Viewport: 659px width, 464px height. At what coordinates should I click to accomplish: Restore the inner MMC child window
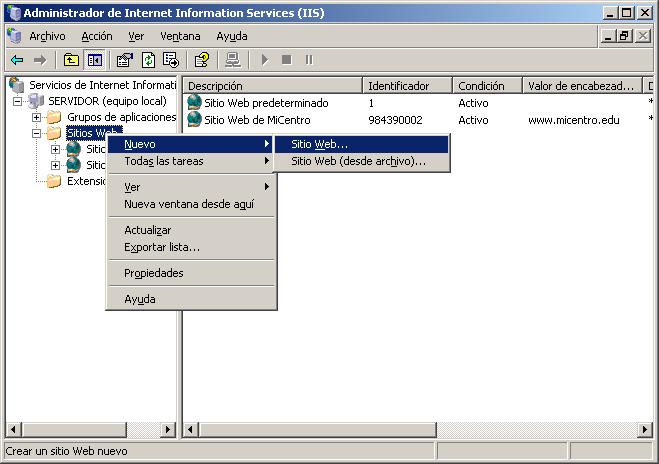pyautogui.click(x=625, y=36)
